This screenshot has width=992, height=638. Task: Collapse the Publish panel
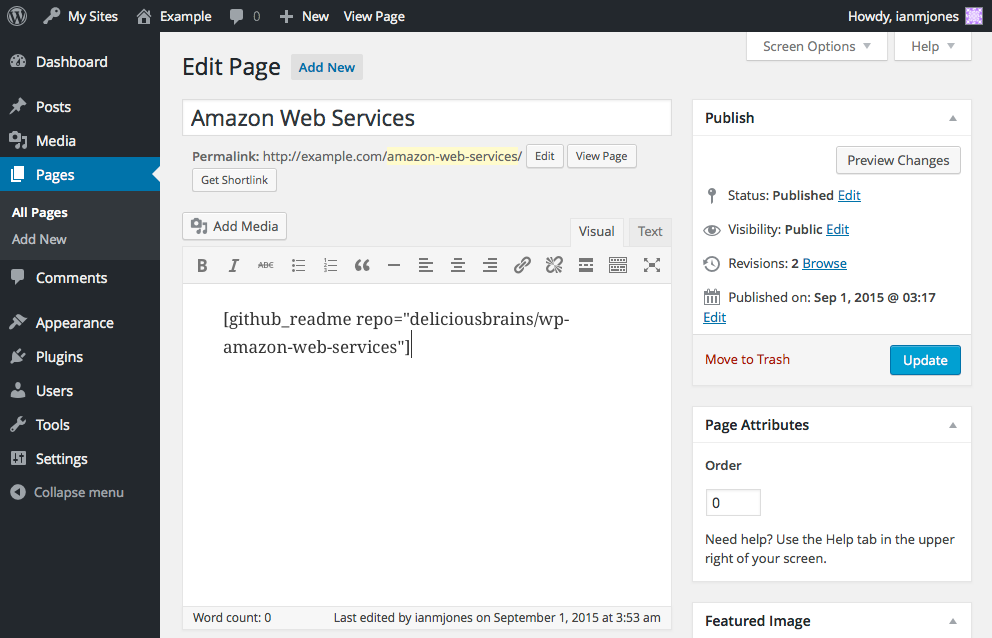tap(953, 118)
